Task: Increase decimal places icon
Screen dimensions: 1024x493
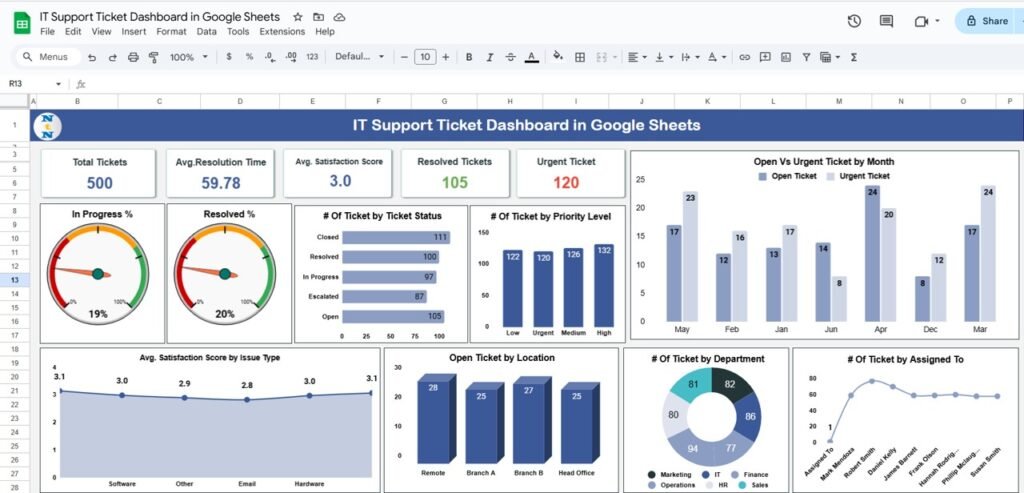Action: tap(291, 57)
